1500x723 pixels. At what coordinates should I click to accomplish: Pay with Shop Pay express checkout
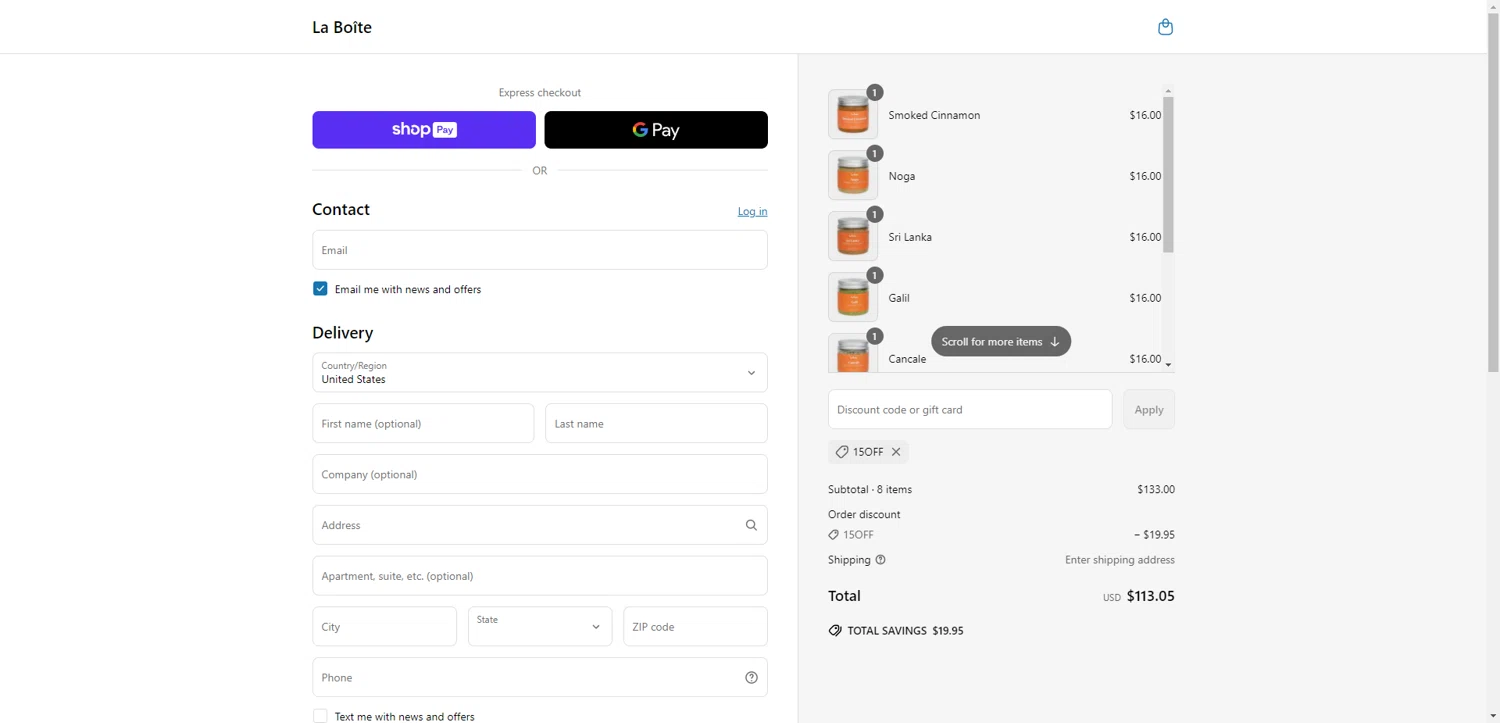tap(424, 130)
